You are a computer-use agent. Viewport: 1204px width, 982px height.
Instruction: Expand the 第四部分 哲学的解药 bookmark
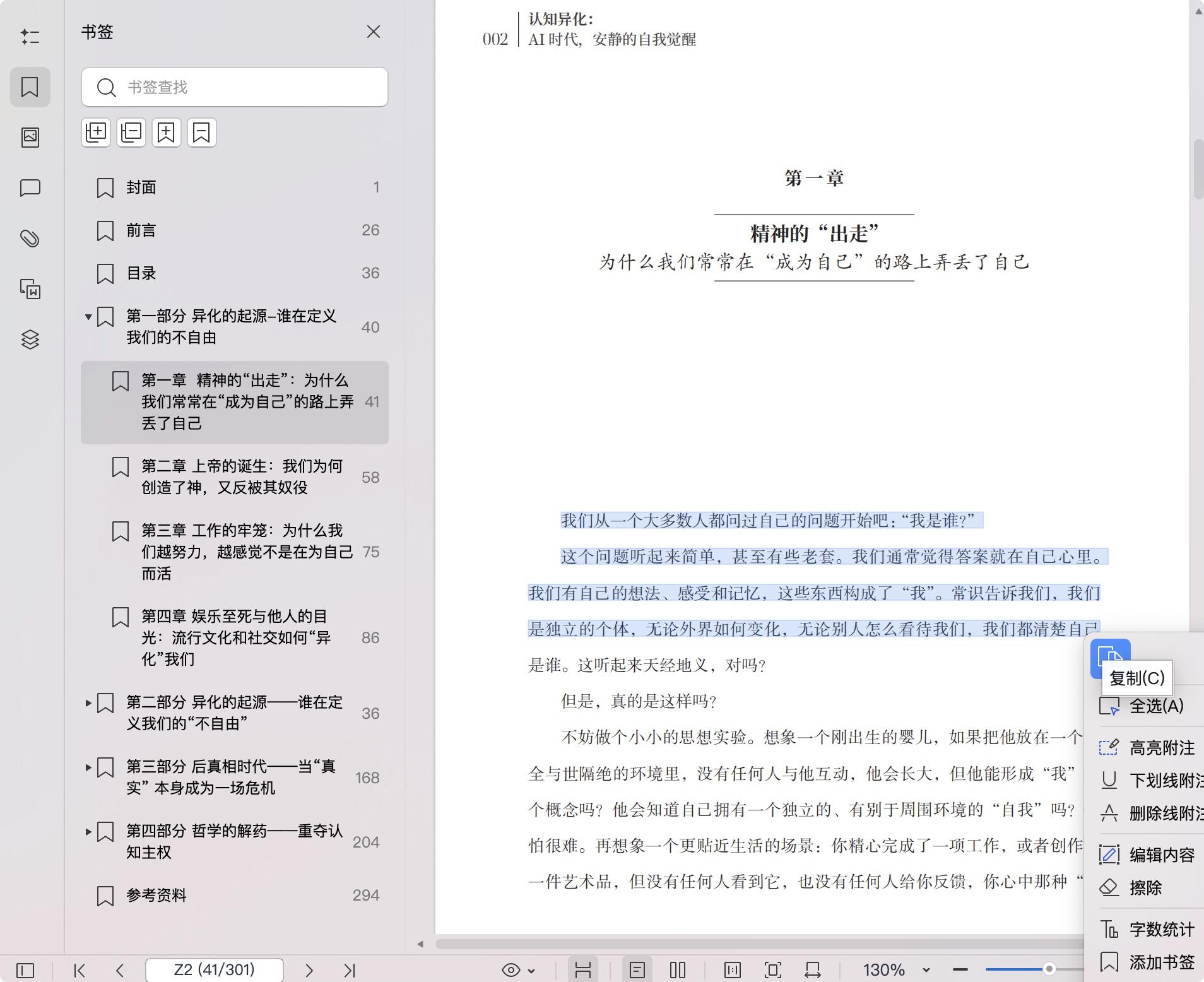tap(88, 831)
